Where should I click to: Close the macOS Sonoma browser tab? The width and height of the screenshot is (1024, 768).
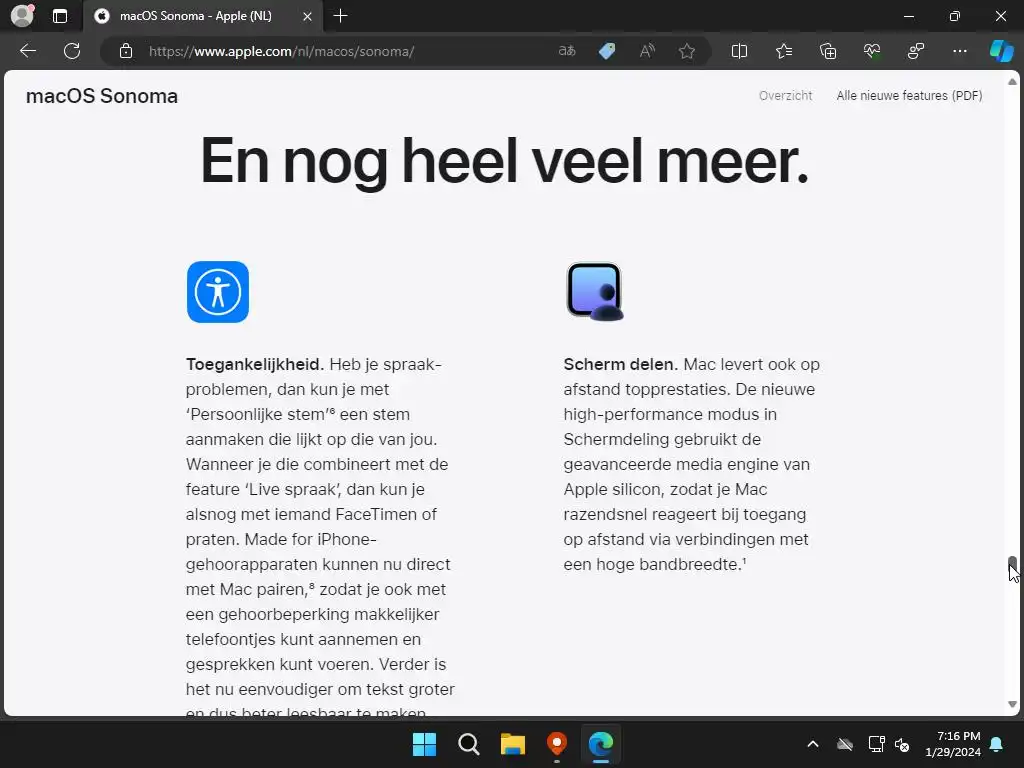tap(307, 16)
